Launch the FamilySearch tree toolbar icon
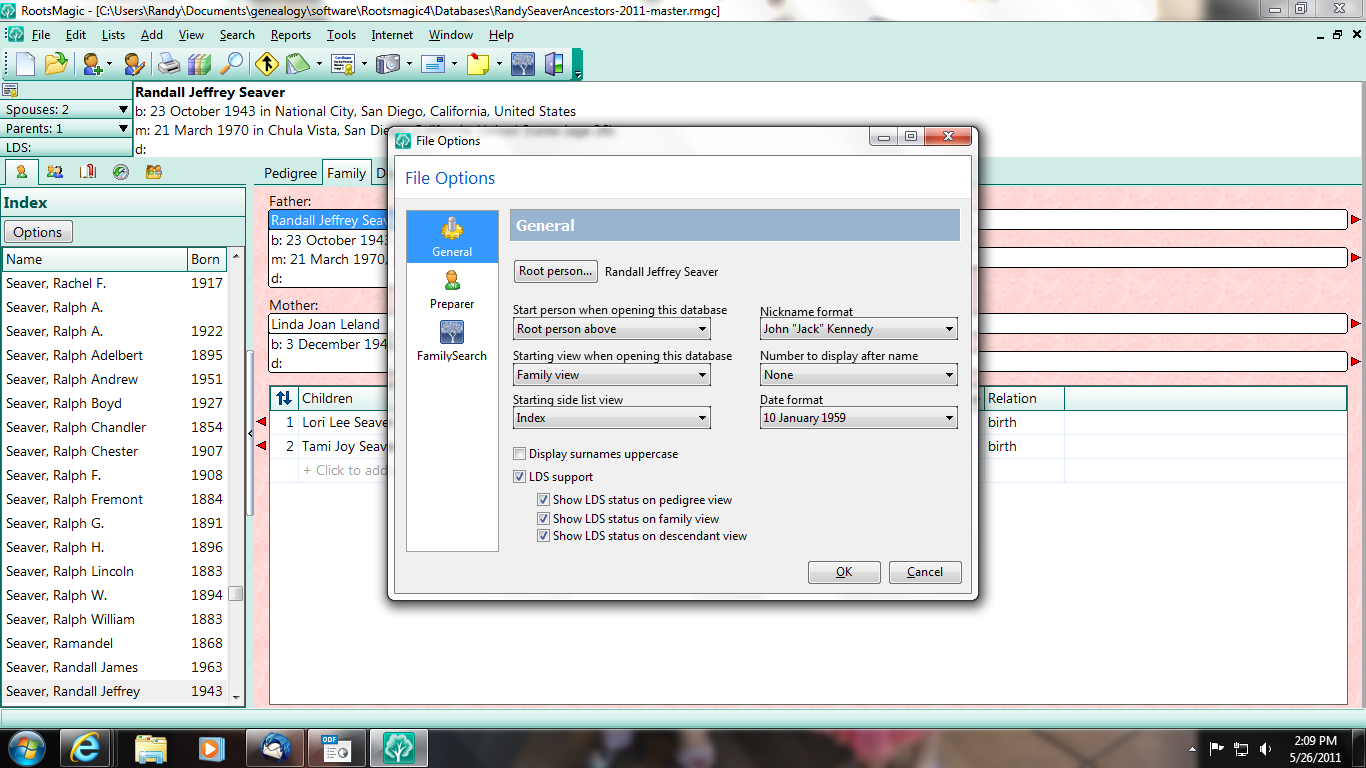The width and height of the screenshot is (1366, 768). (523, 64)
